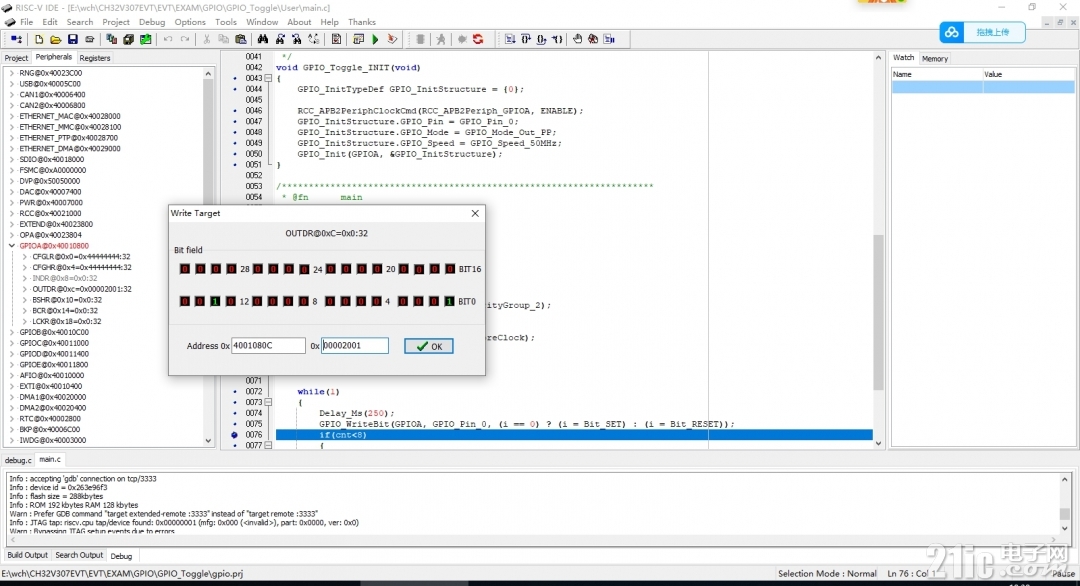This screenshot has width=1080, height=586.
Task: Open the Search Output tab
Action: point(79,555)
